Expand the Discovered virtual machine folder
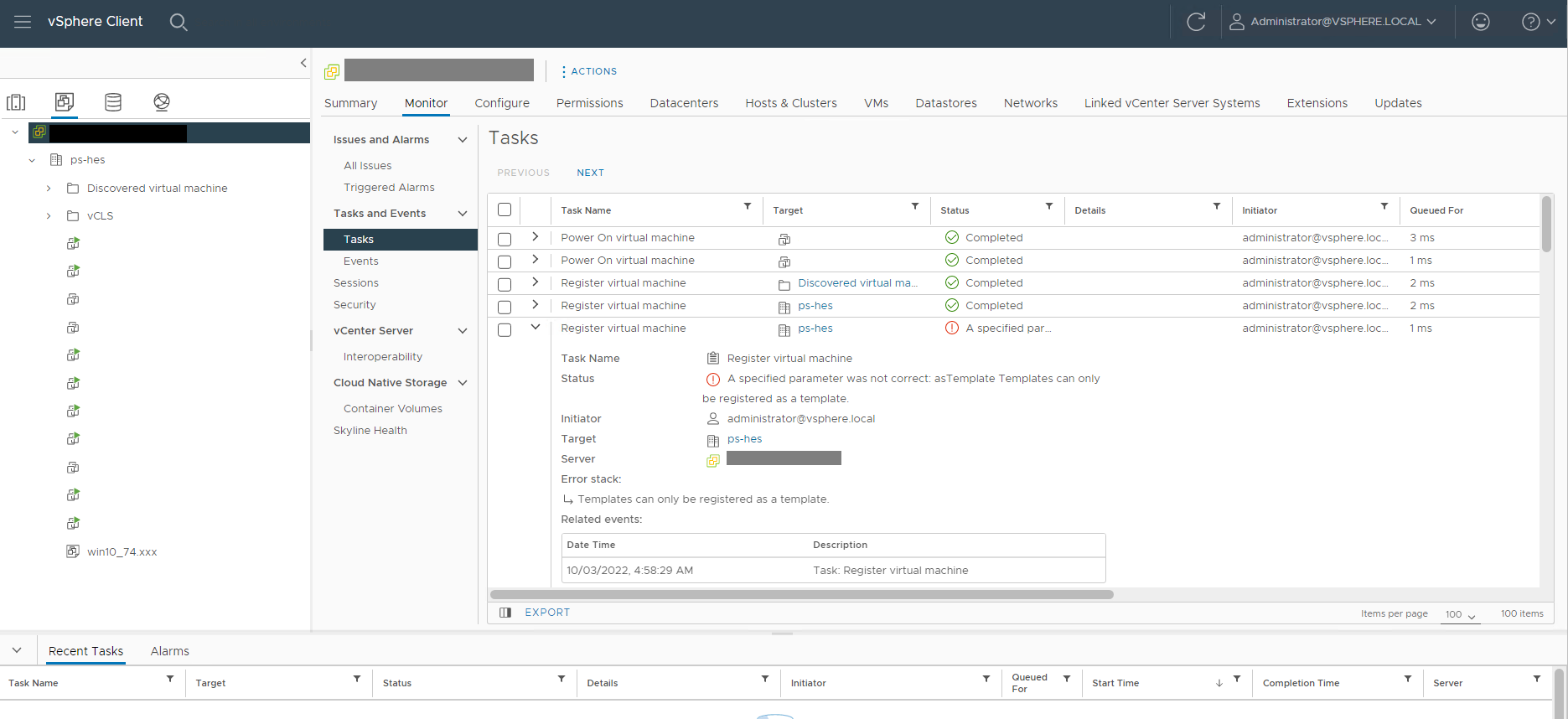 (x=49, y=189)
